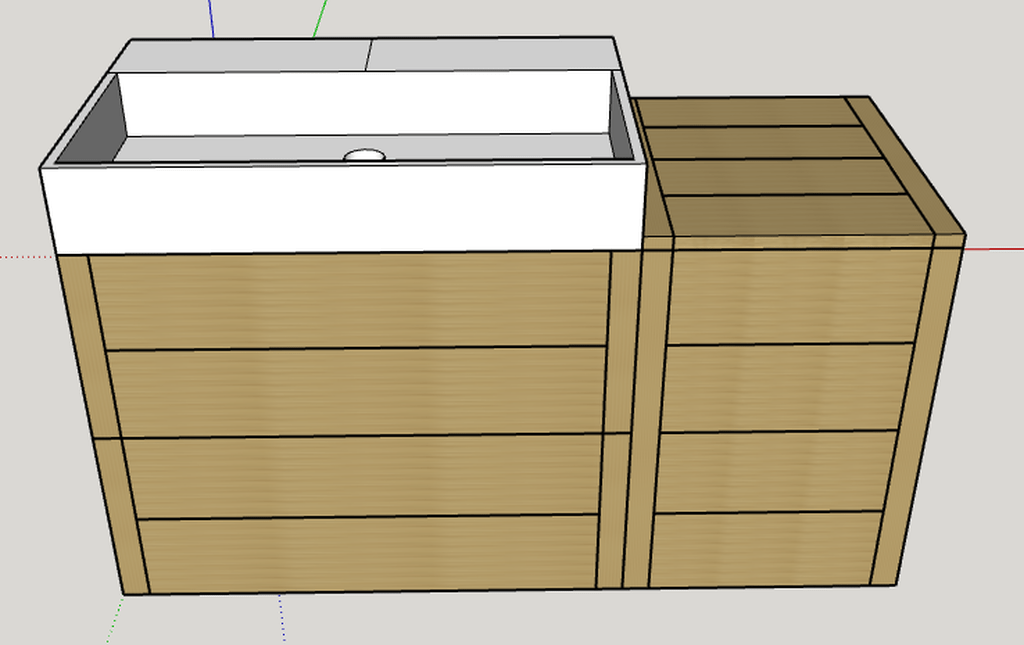Select the gray left inner wall of the sink

[x=91, y=119]
